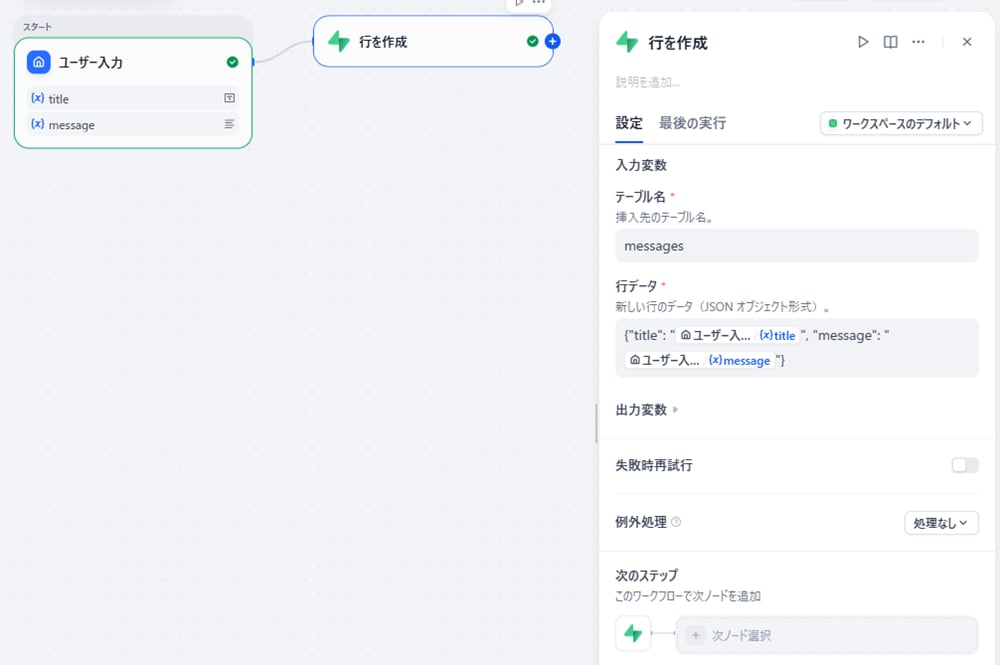
Task: Toggle the 失敗時再試行 switch
Action: point(964,465)
